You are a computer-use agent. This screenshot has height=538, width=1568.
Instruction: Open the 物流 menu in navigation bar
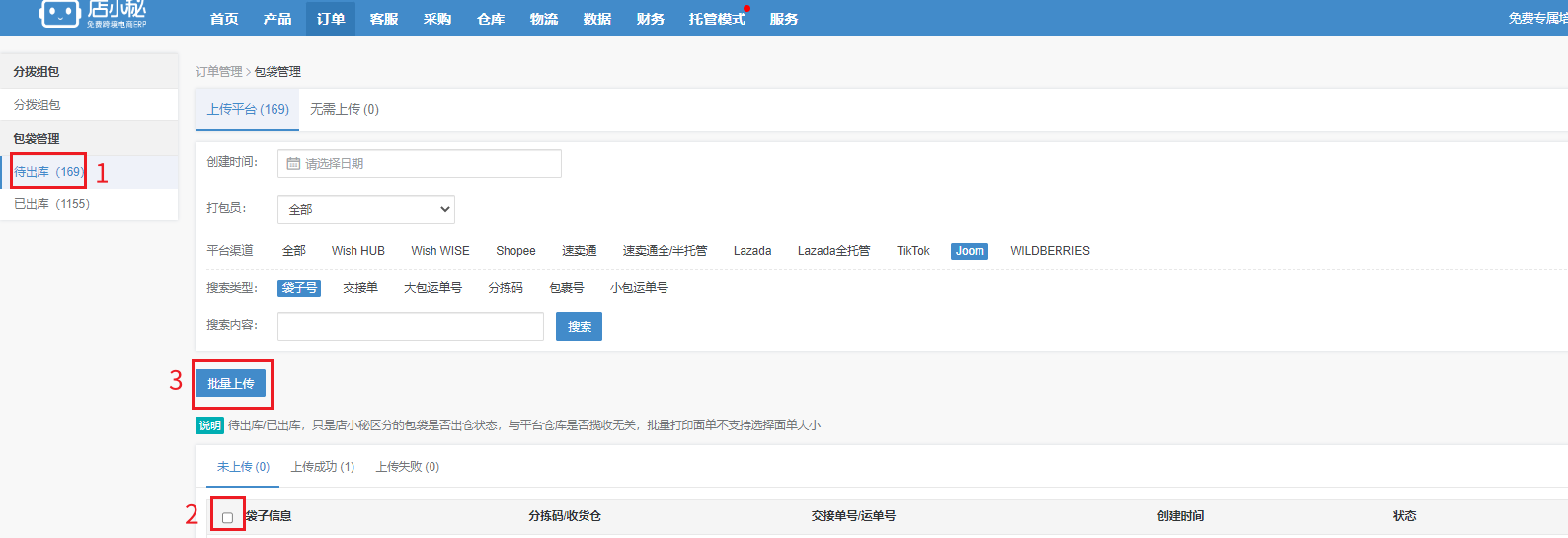(x=543, y=19)
